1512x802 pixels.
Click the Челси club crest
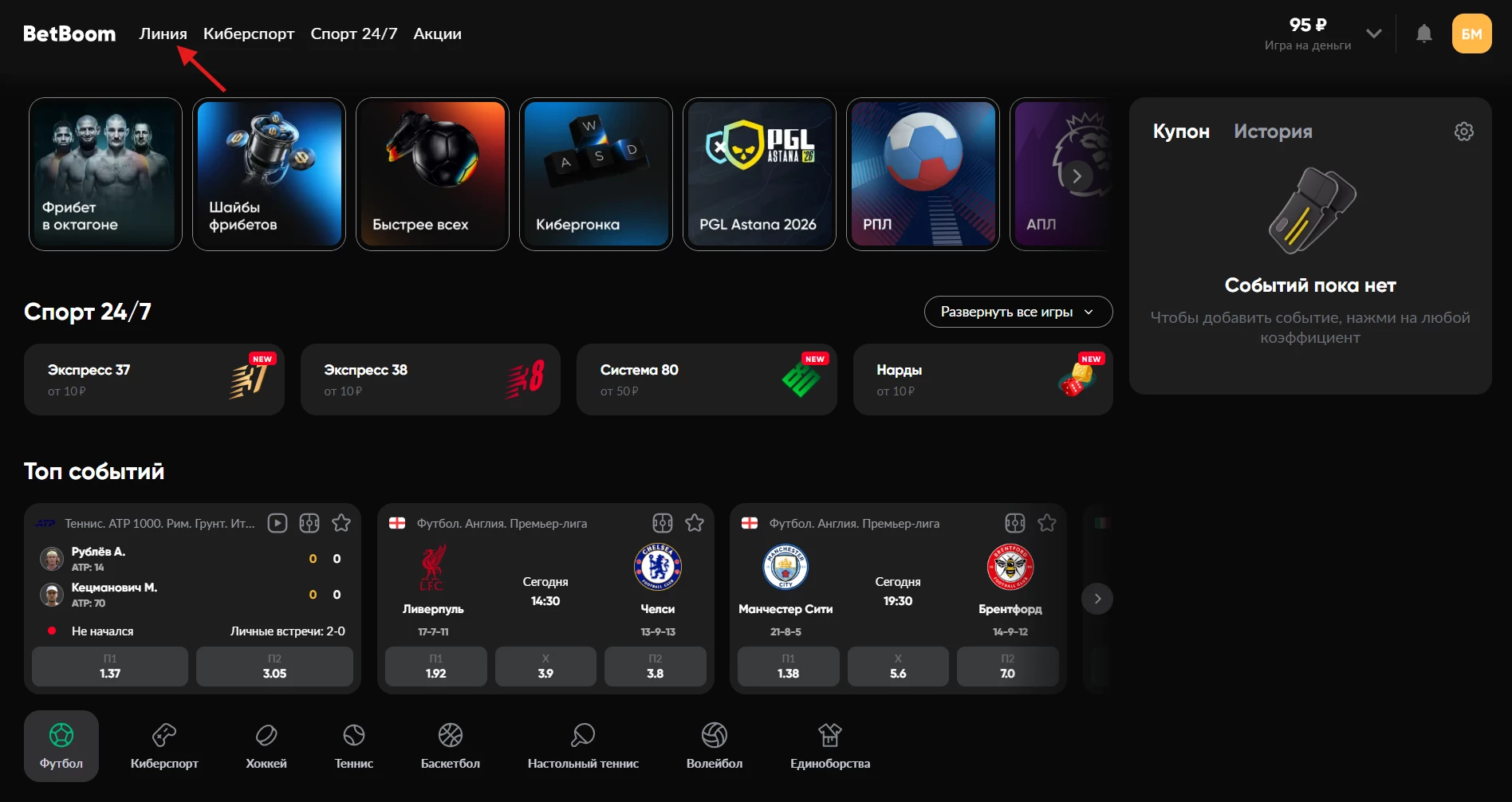pyautogui.click(x=658, y=567)
